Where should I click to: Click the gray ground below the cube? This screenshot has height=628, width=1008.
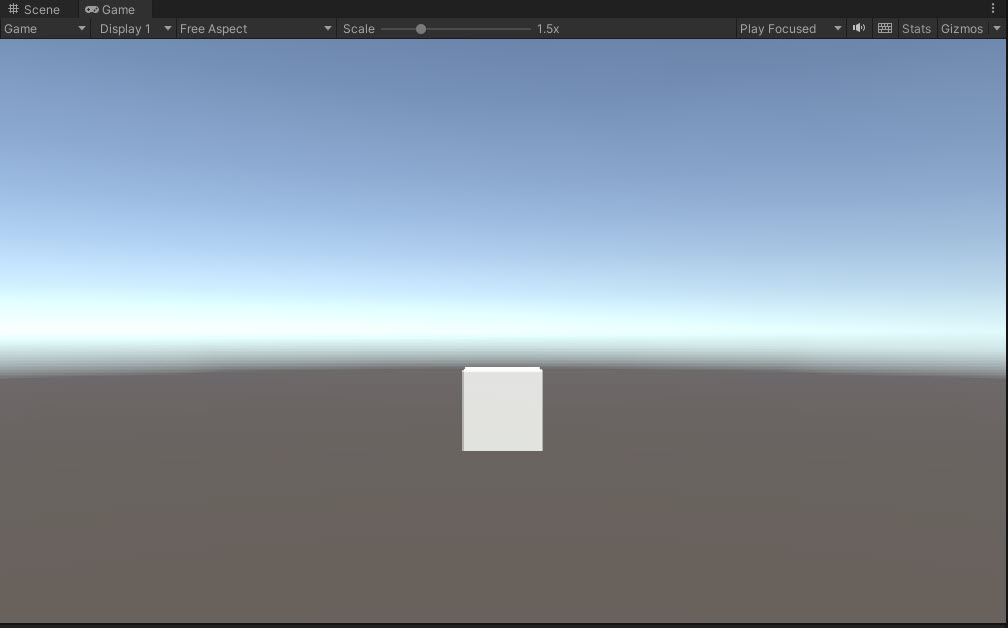502,540
